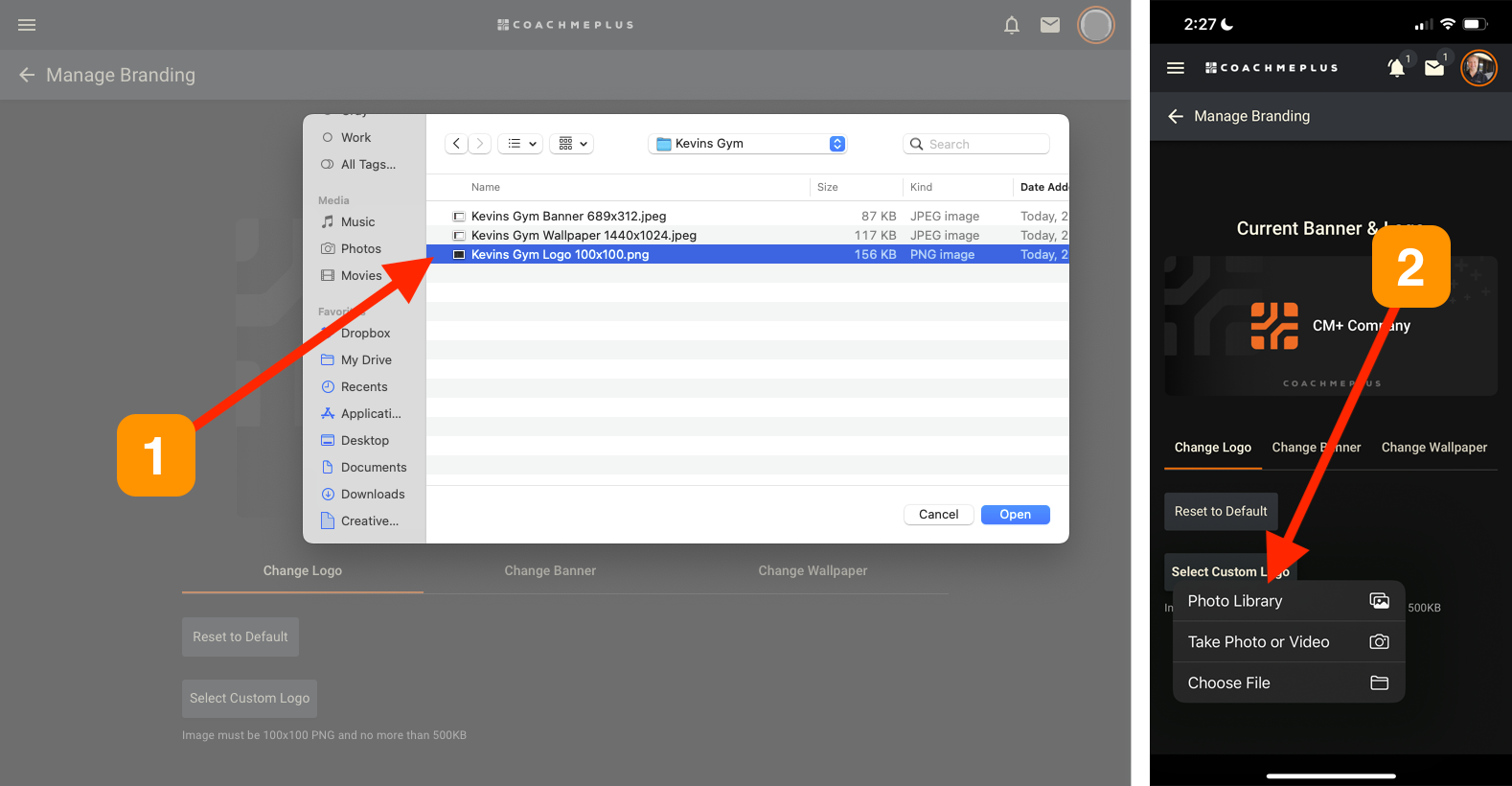Open messages envelope in mobile view

(x=1434, y=68)
